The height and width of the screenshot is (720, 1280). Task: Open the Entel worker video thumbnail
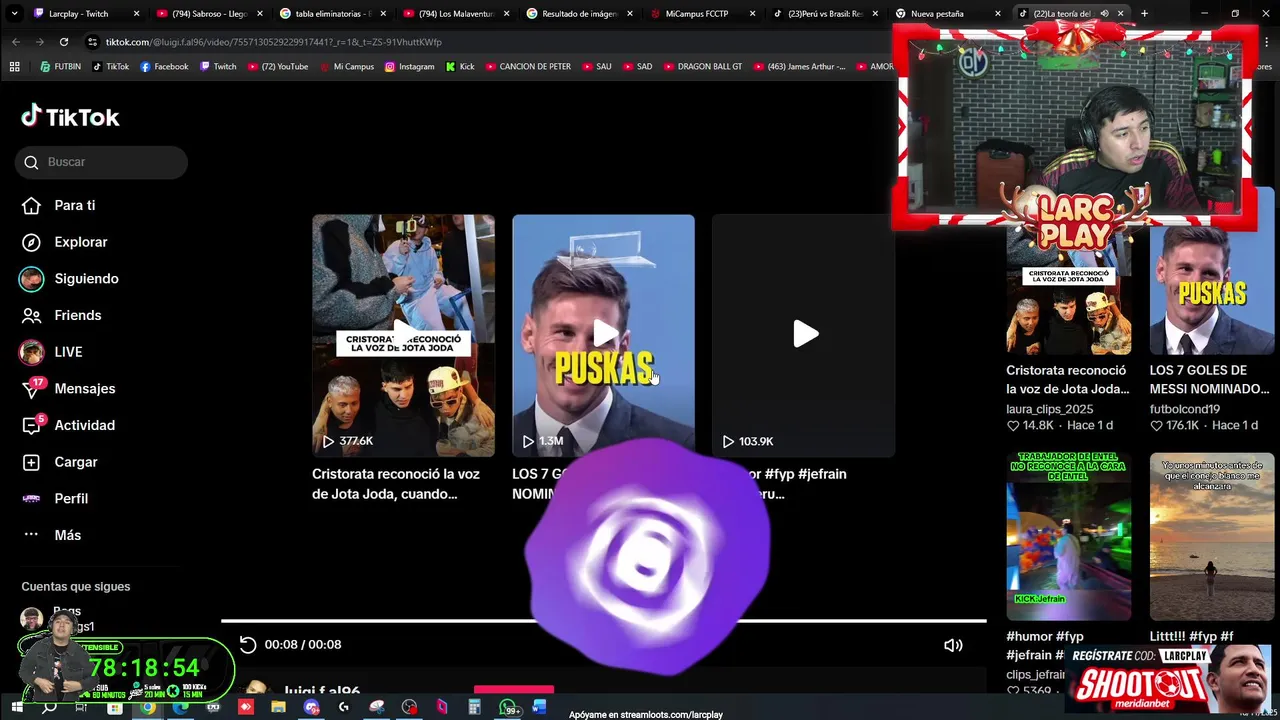(x=1068, y=537)
